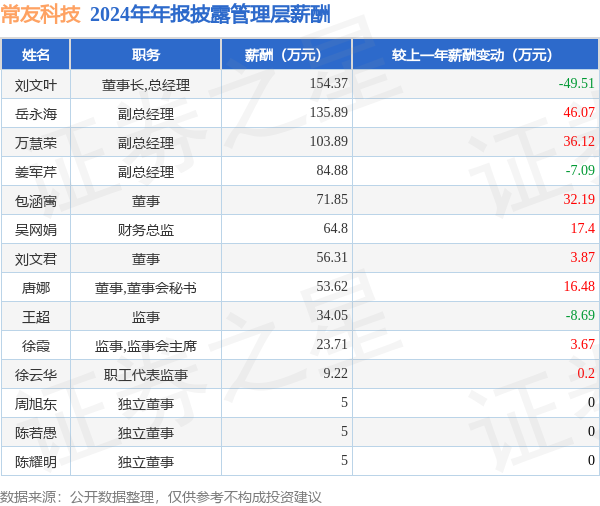Select the name 唐娜
This screenshot has height=506, width=600.
pyautogui.click(x=36, y=288)
